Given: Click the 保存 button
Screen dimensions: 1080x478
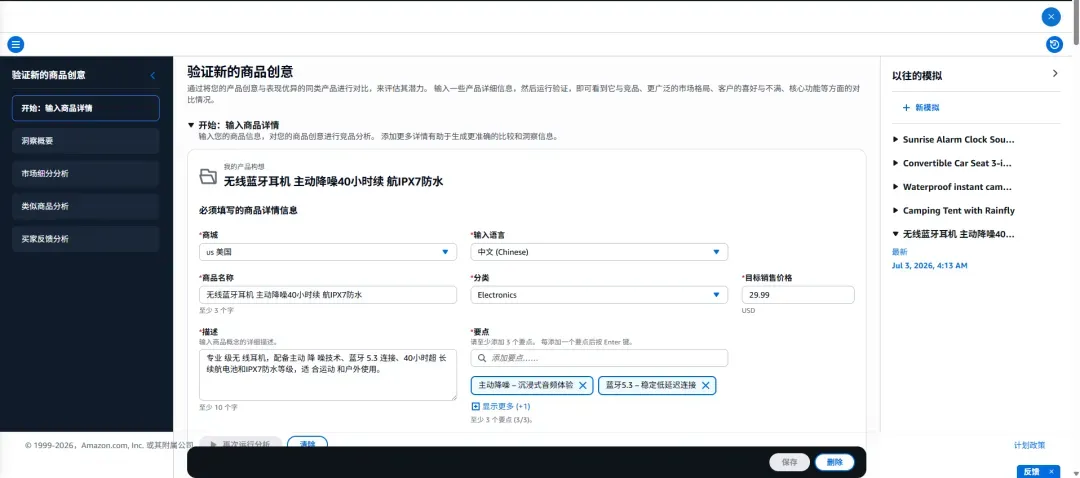Looking at the screenshot, I should (789, 462).
